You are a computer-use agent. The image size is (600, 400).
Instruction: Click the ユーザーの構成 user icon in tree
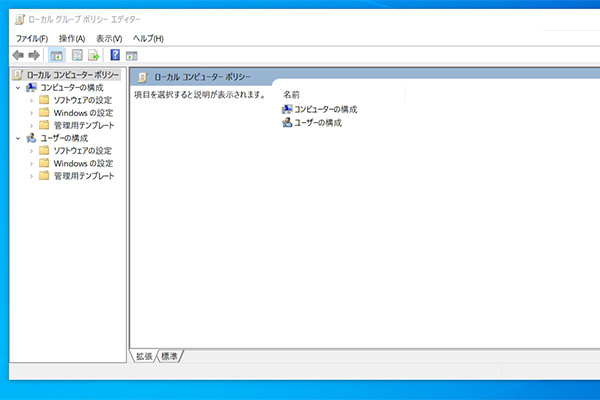point(31,138)
